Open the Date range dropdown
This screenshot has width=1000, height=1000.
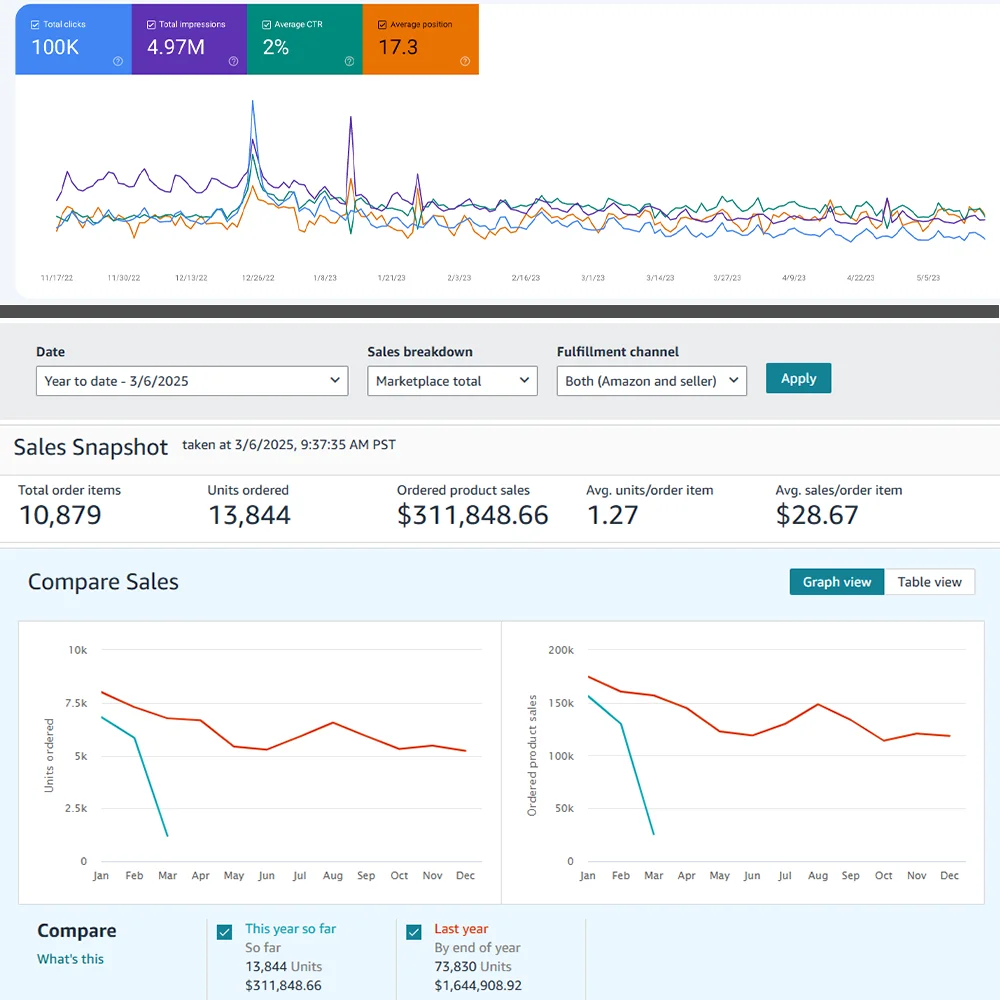click(x=192, y=381)
